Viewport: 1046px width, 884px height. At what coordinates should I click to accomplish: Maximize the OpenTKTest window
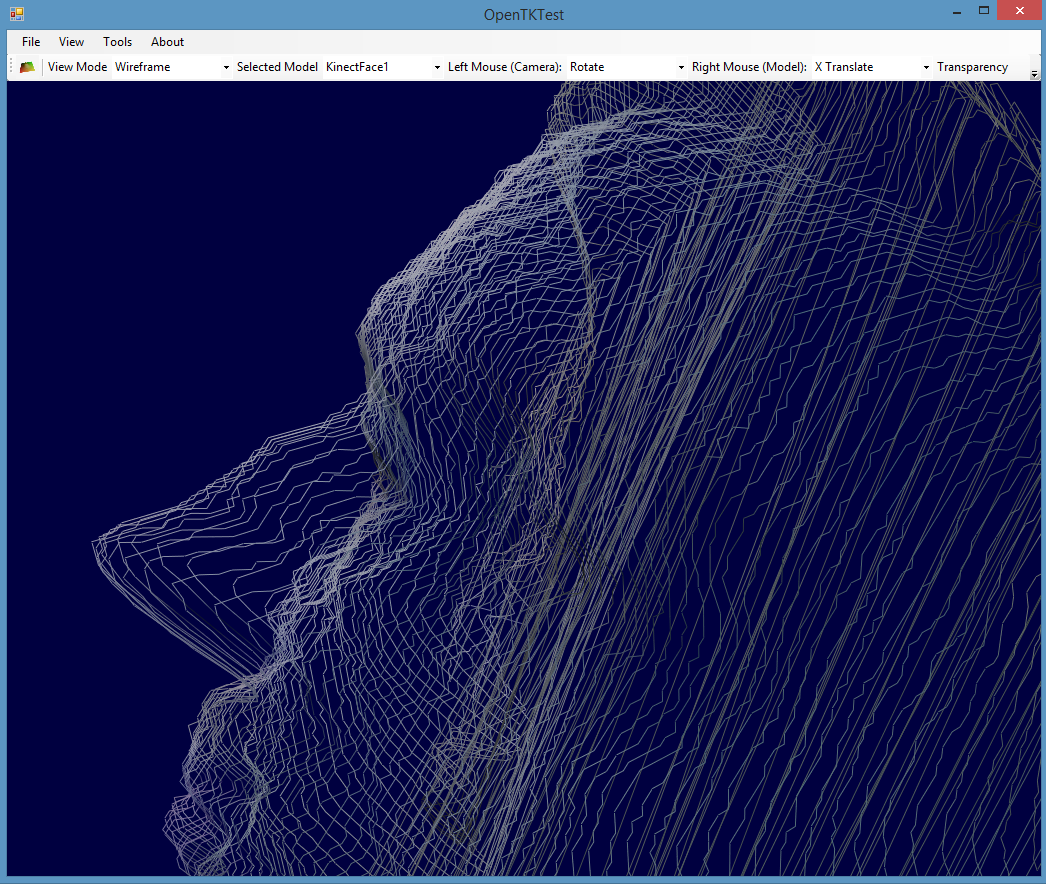click(x=983, y=11)
